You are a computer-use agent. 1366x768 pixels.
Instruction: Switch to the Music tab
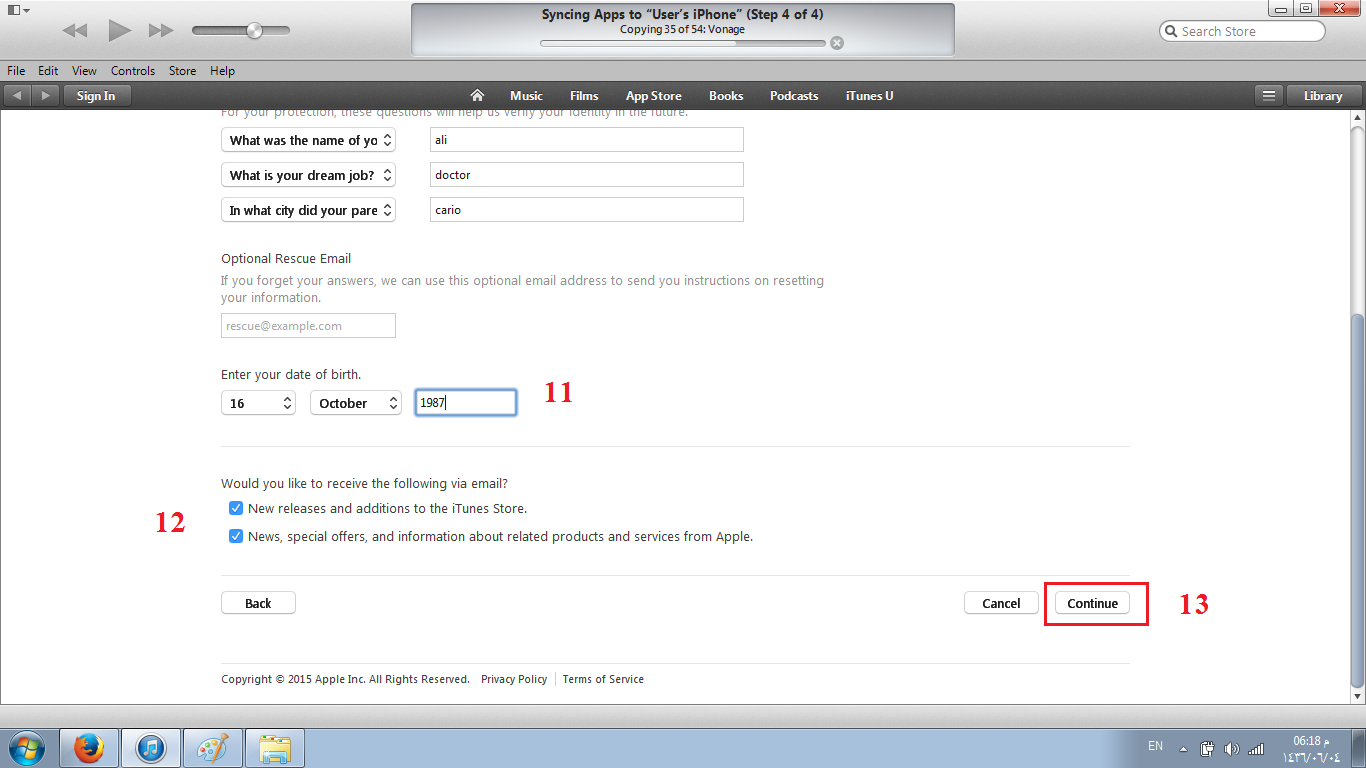coord(526,96)
